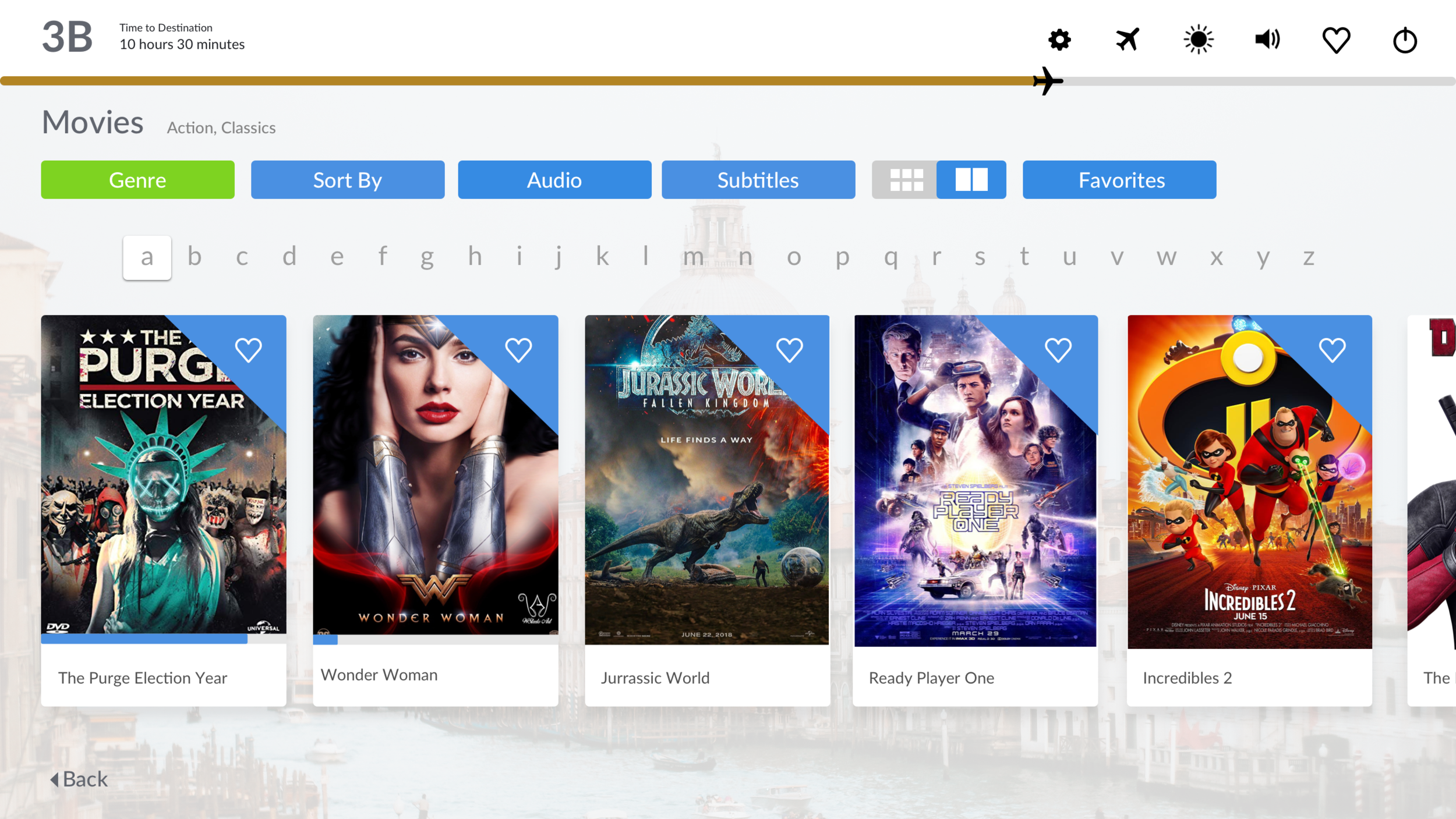
Task: Jump to movies starting with f
Action: 383,256
